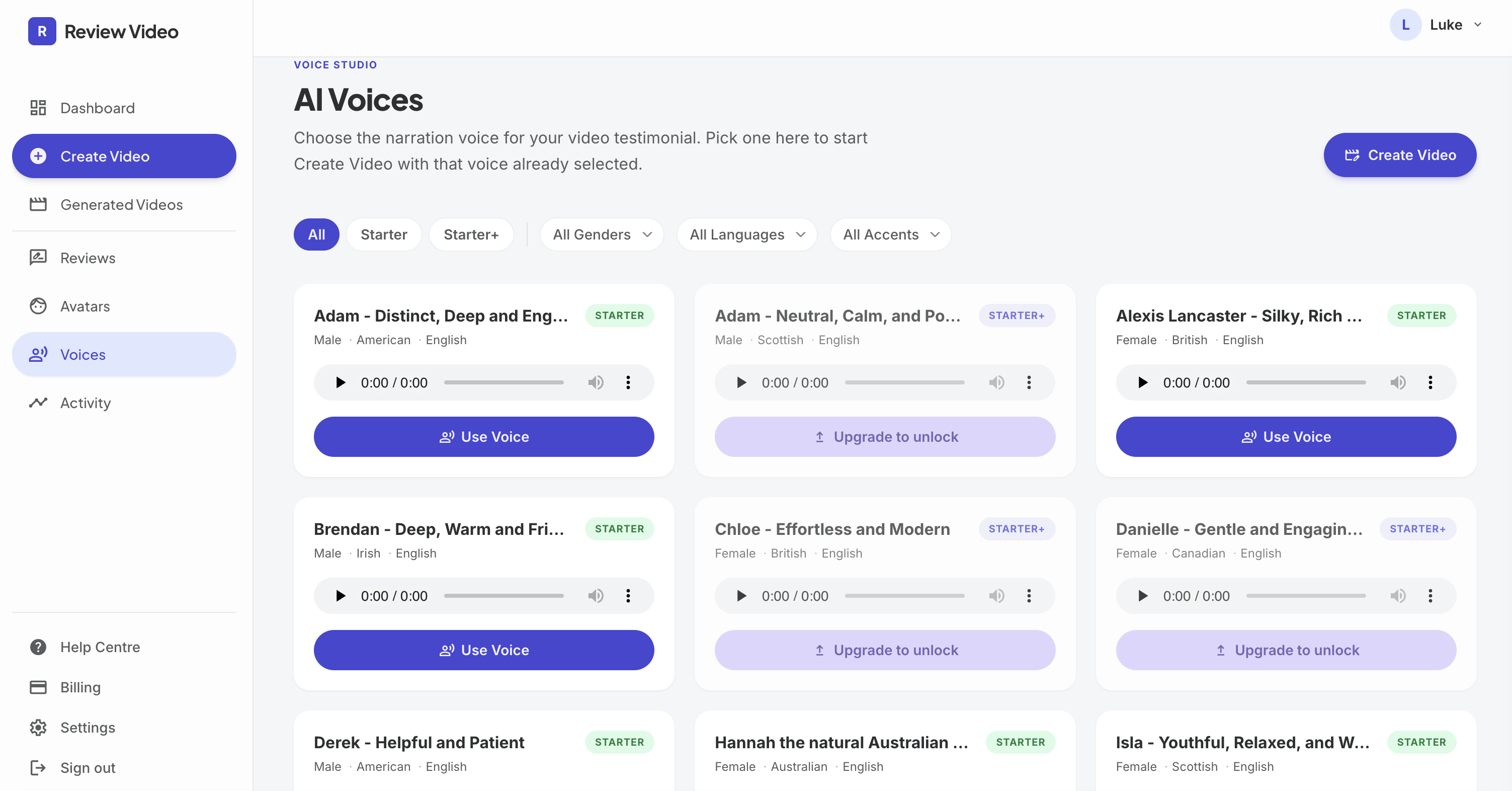The width and height of the screenshot is (1512, 791).
Task: Open the Activity page
Action: pyautogui.click(x=124, y=403)
